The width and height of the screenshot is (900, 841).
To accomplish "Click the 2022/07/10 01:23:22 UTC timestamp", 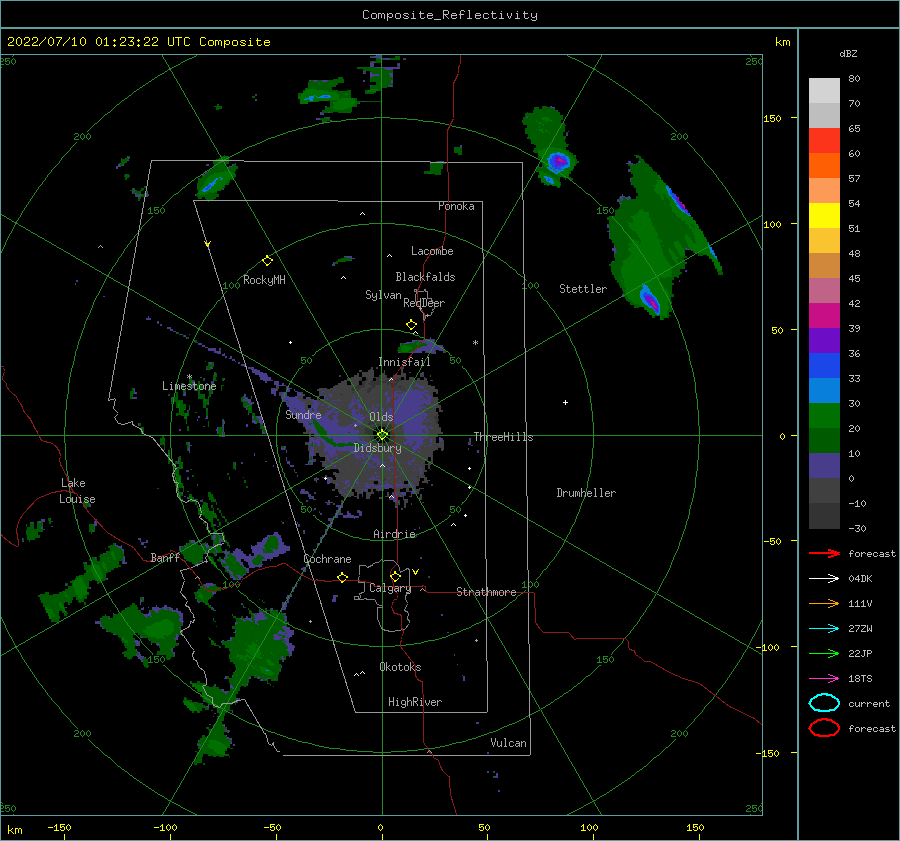I will pos(99,42).
